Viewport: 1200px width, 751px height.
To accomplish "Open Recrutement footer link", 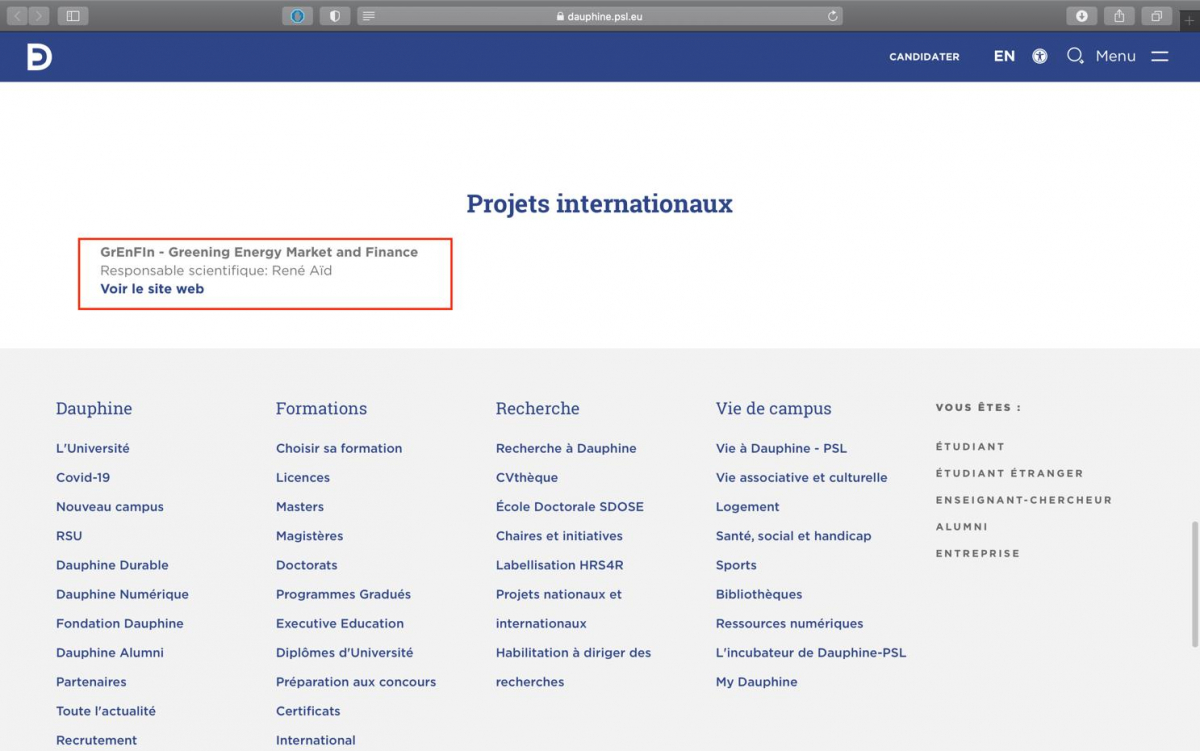I will (x=97, y=740).
